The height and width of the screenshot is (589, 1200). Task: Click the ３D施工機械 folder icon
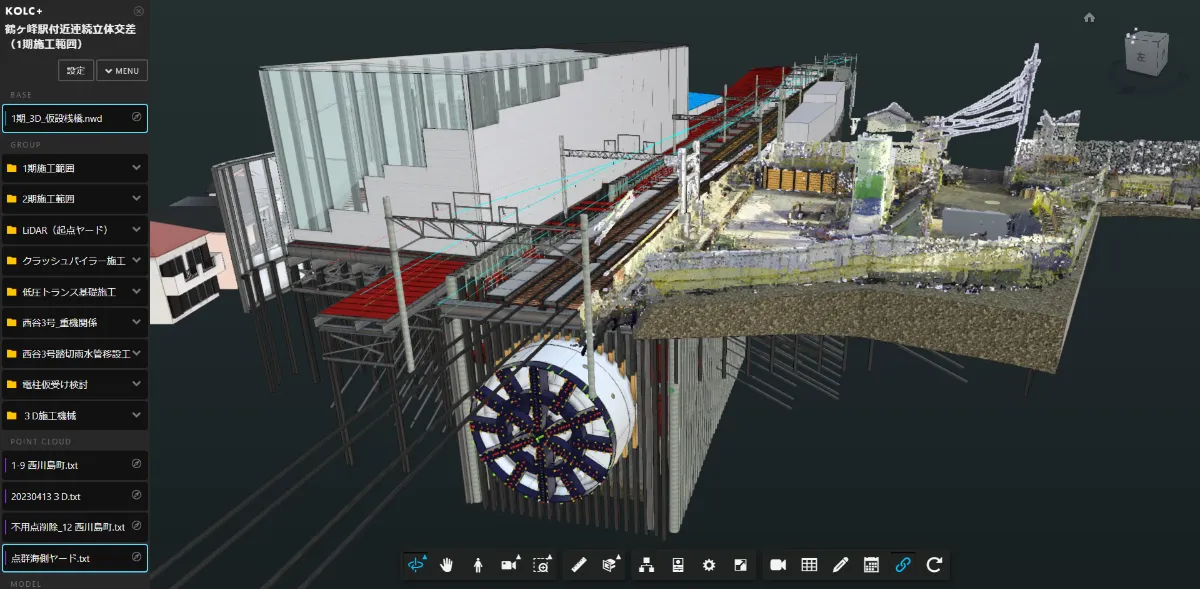click(x=12, y=415)
